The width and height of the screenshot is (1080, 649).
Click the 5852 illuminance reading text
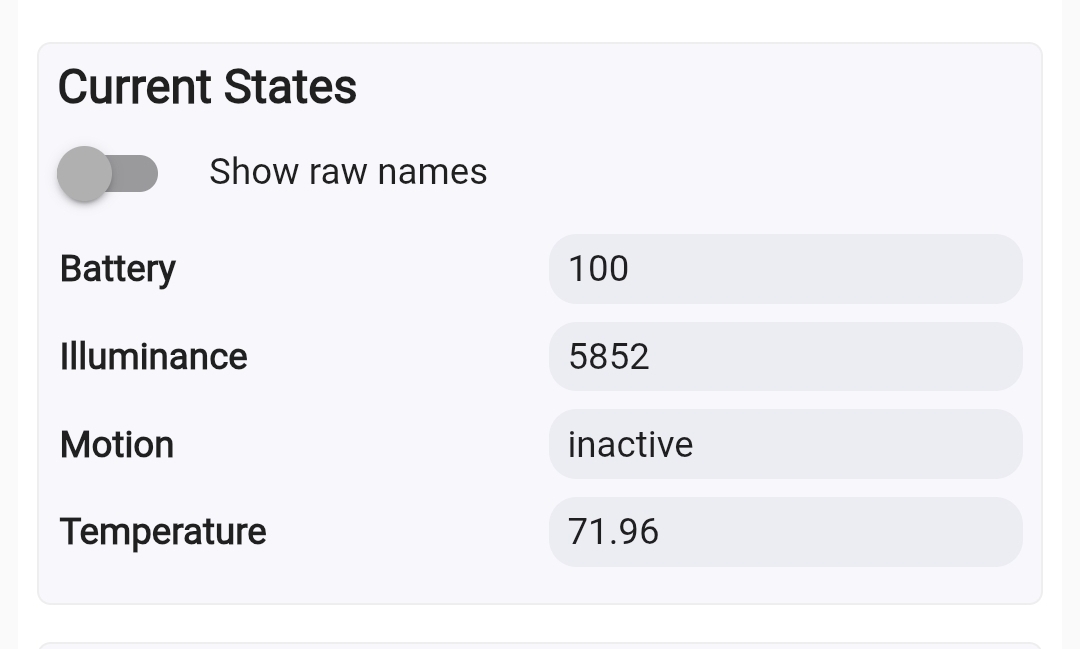point(609,357)
